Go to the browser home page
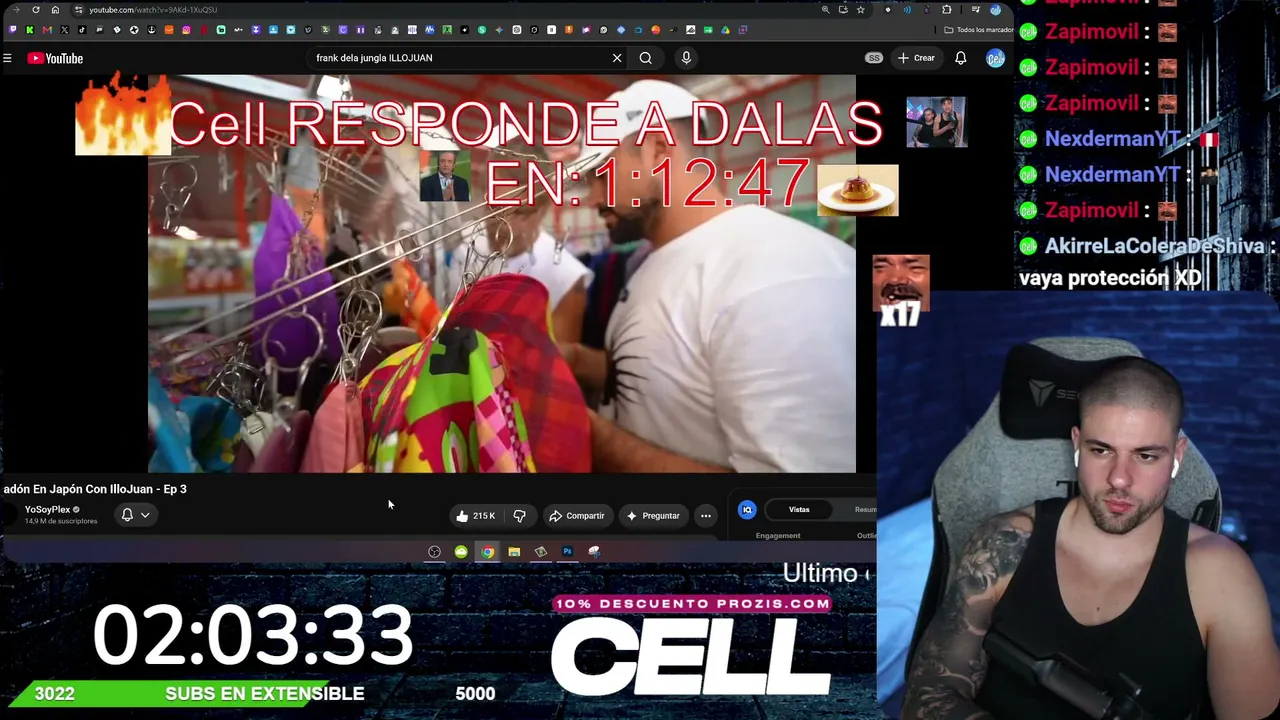The image size is (1280, 720). (55, 10)
